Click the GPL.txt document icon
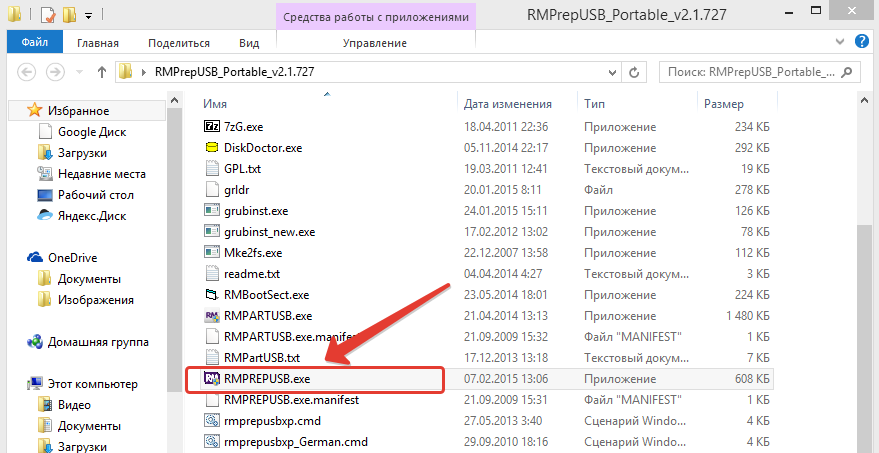Viewport: 879px width, 453px height. (211, 169)
